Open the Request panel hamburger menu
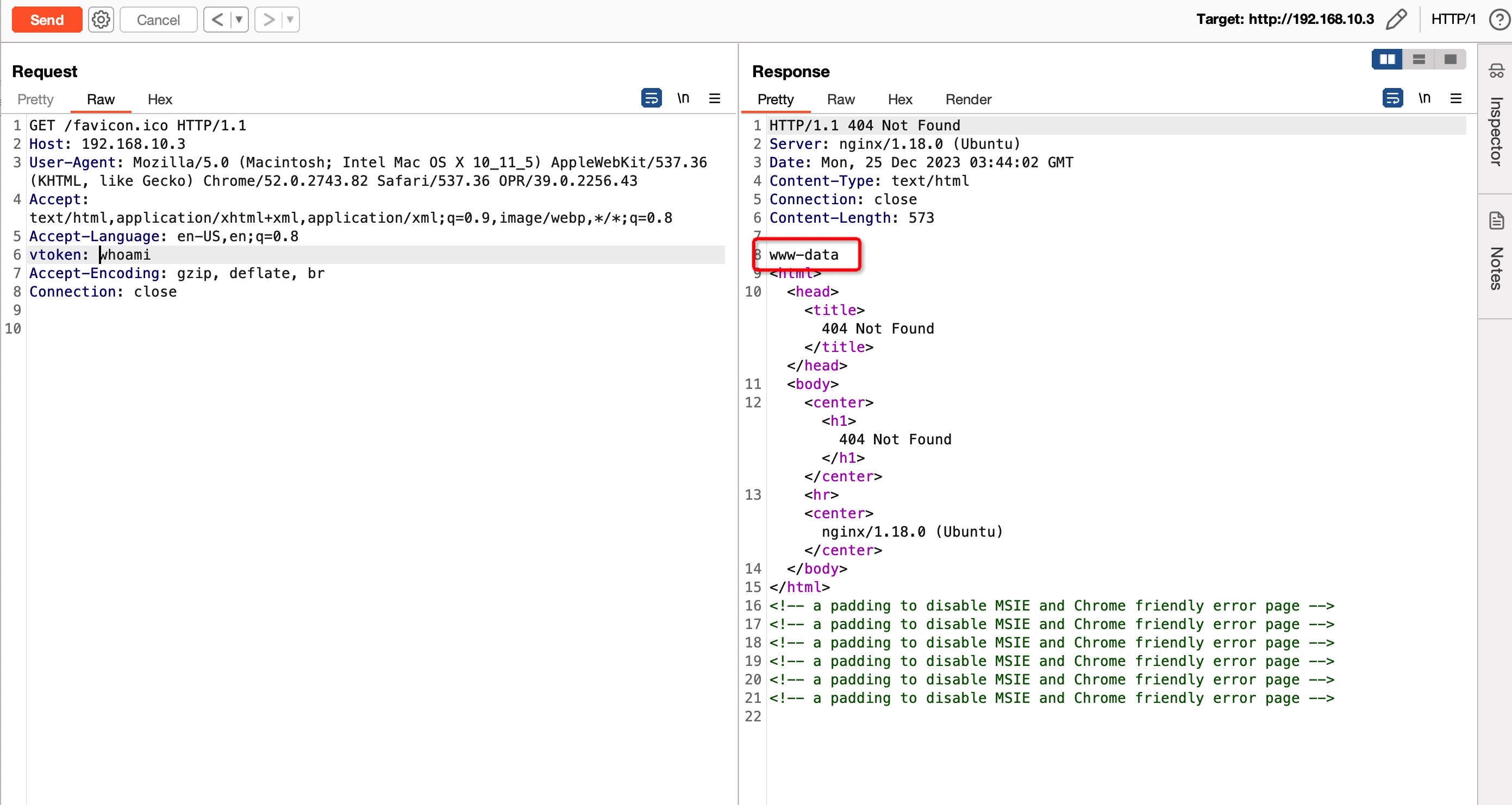The height and width of the screenshot is (805, 1512). pos(714,98)
